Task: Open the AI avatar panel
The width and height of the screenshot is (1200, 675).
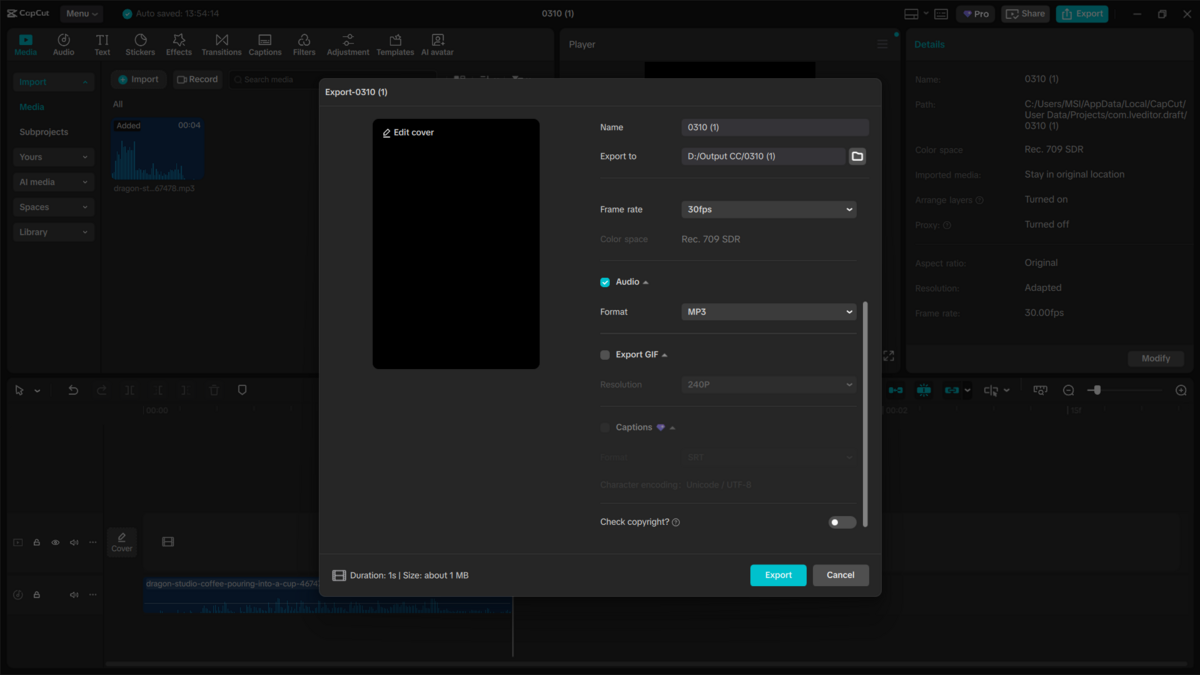Action: pos(436,43)
